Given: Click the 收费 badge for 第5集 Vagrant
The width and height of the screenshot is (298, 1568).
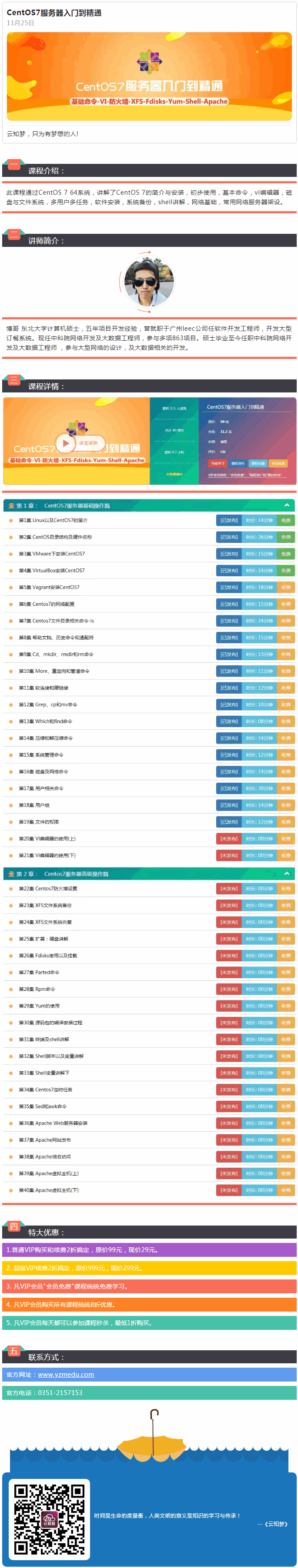Looking at the screenshot, I should 286,588.
